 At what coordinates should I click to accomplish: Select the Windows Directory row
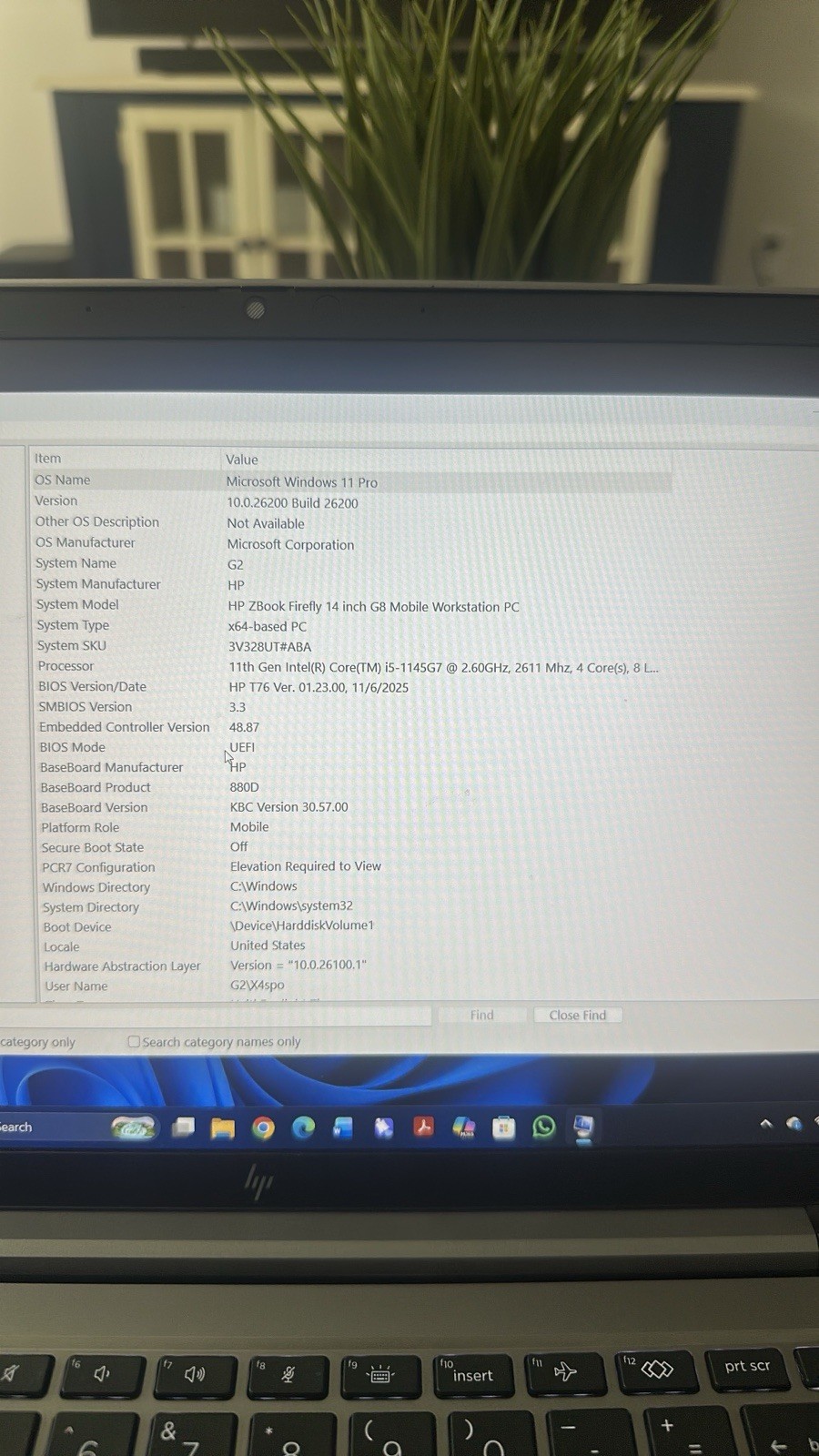click(351, 887)
